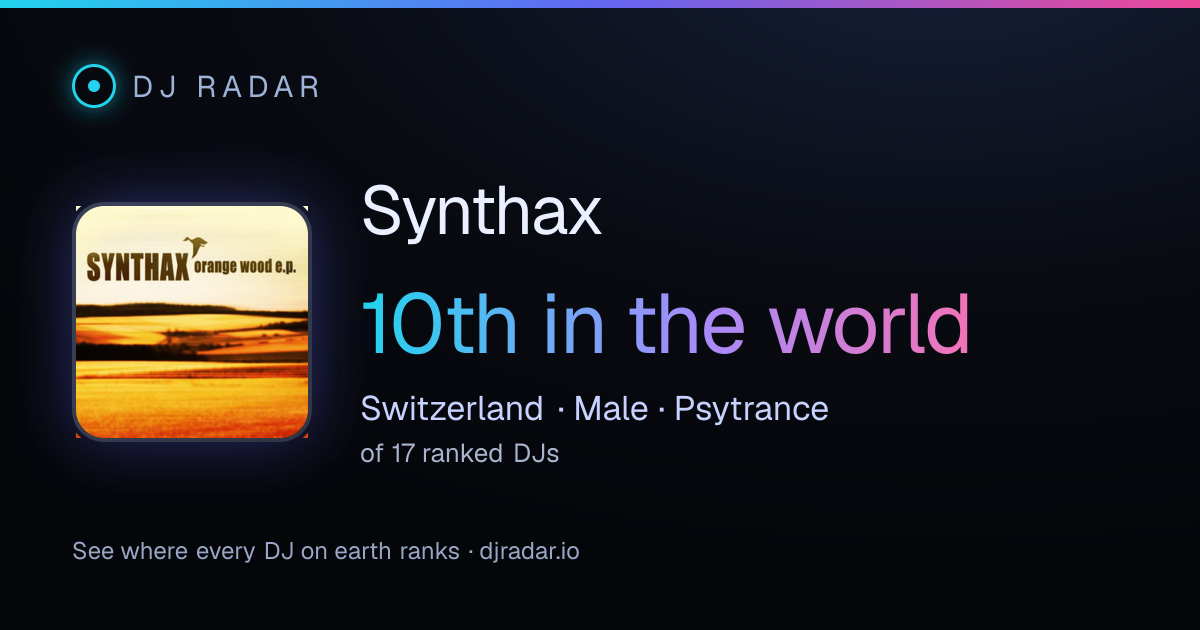Click the 'of 17 ranked DJs' text
Viewport: 1200px width, 630px height.
(459, 453)
